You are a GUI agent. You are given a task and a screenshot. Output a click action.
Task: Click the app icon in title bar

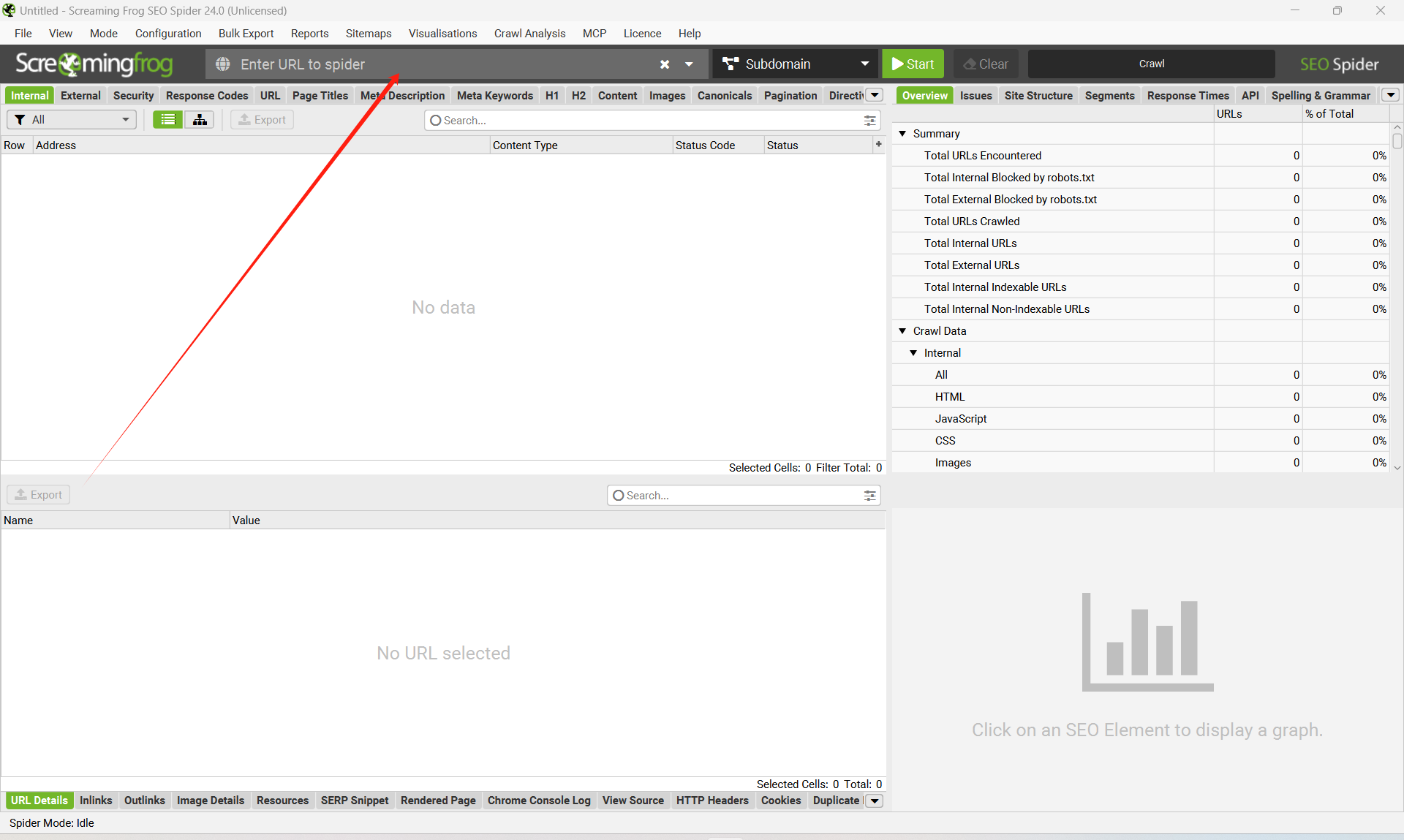(x=9, y=10)
